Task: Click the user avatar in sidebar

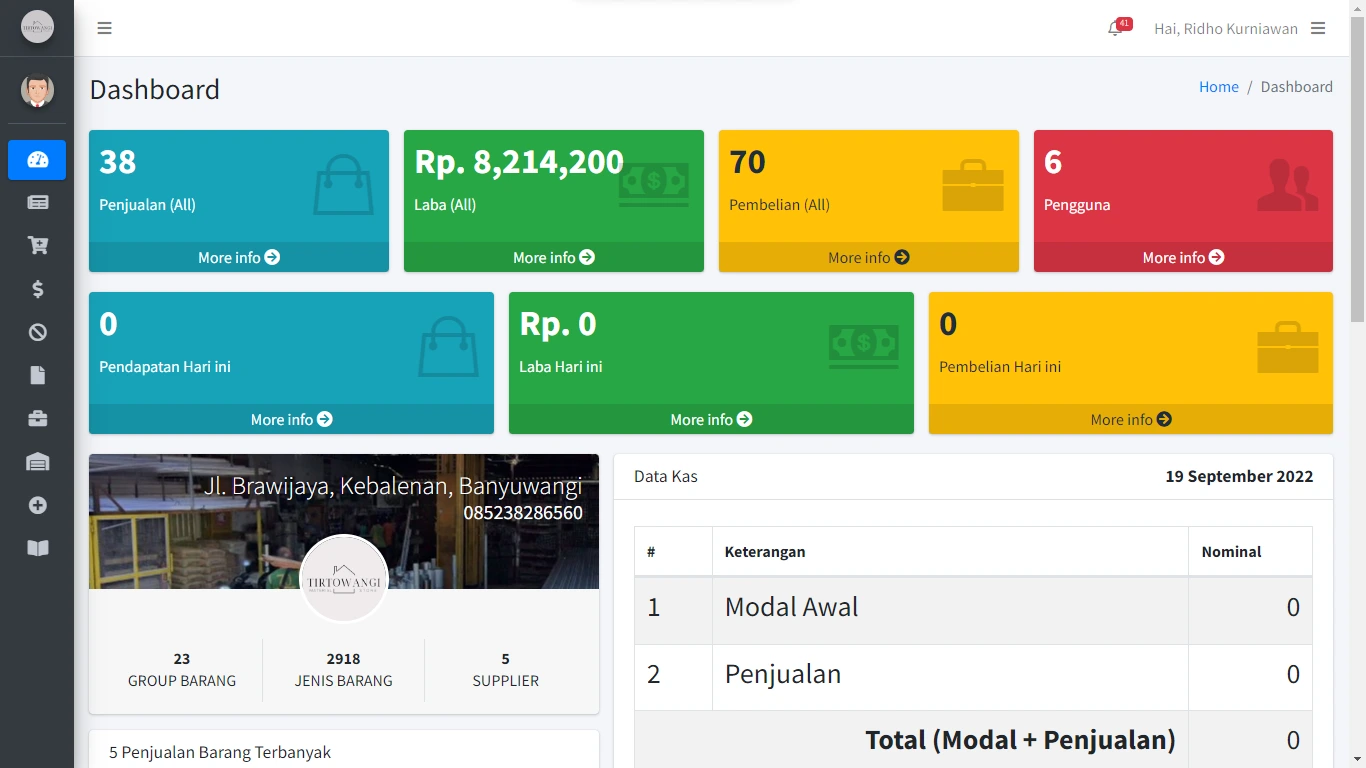Action: tap(37, 90)
